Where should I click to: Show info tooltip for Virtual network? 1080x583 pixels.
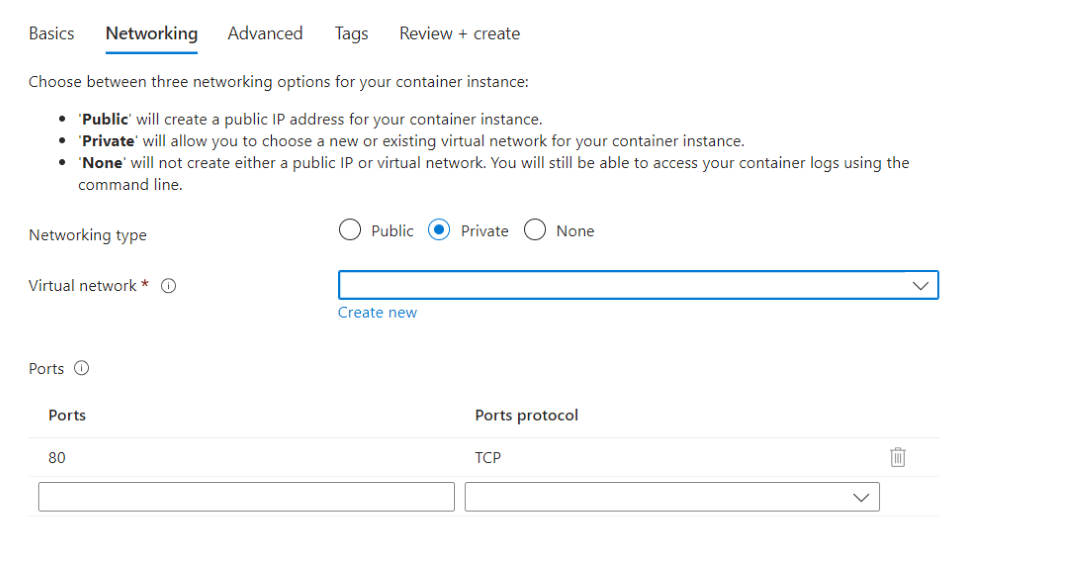pos(169,286)
